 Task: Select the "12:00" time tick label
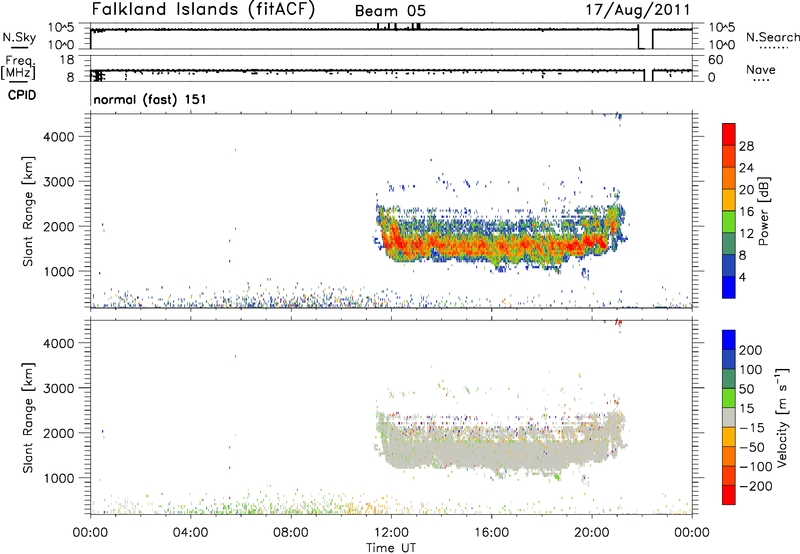(x=391, y=533)
